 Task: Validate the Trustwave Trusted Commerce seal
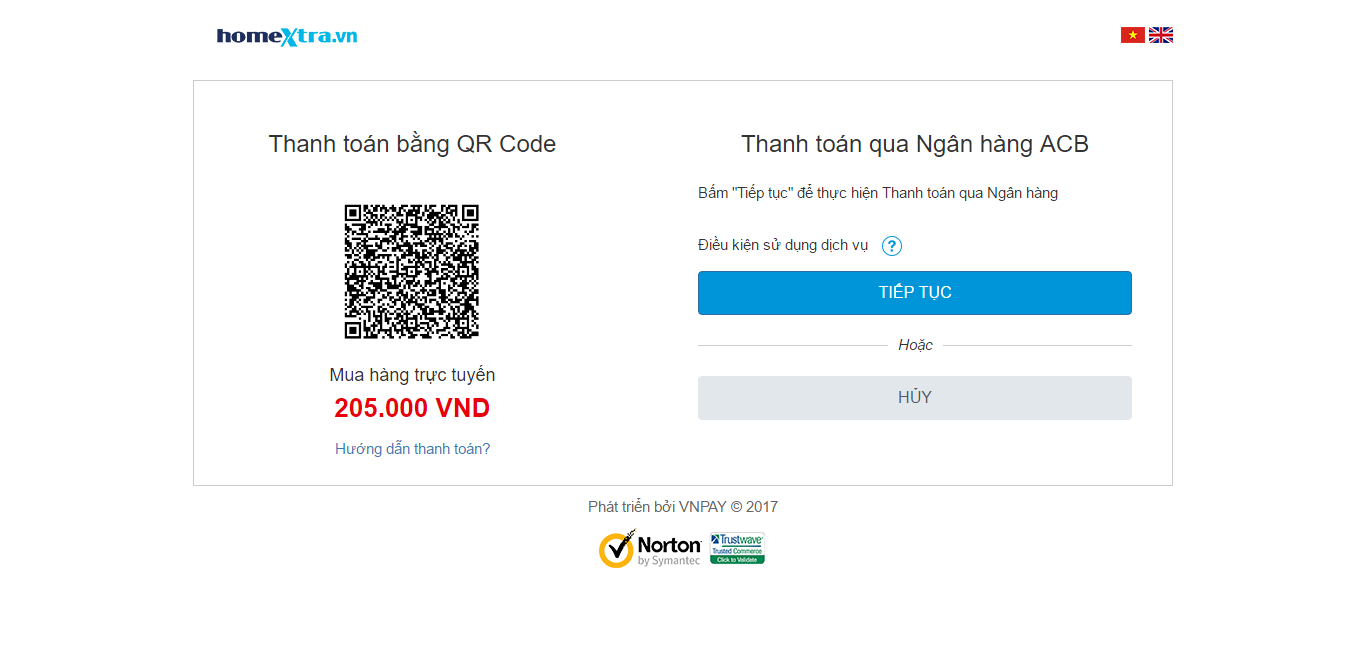[737, 549]
